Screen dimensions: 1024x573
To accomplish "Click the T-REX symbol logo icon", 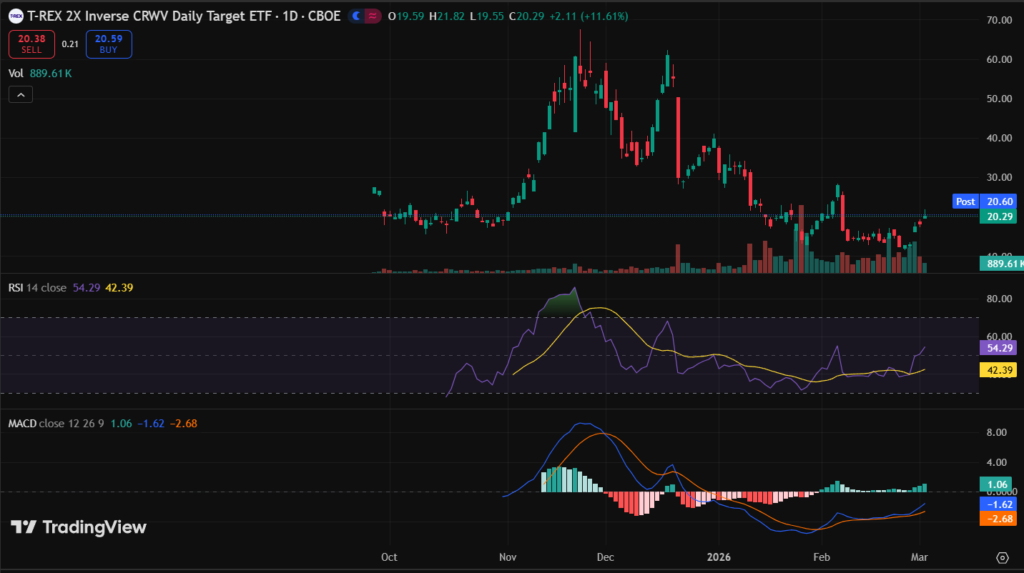I will click(x=15, y=18).
